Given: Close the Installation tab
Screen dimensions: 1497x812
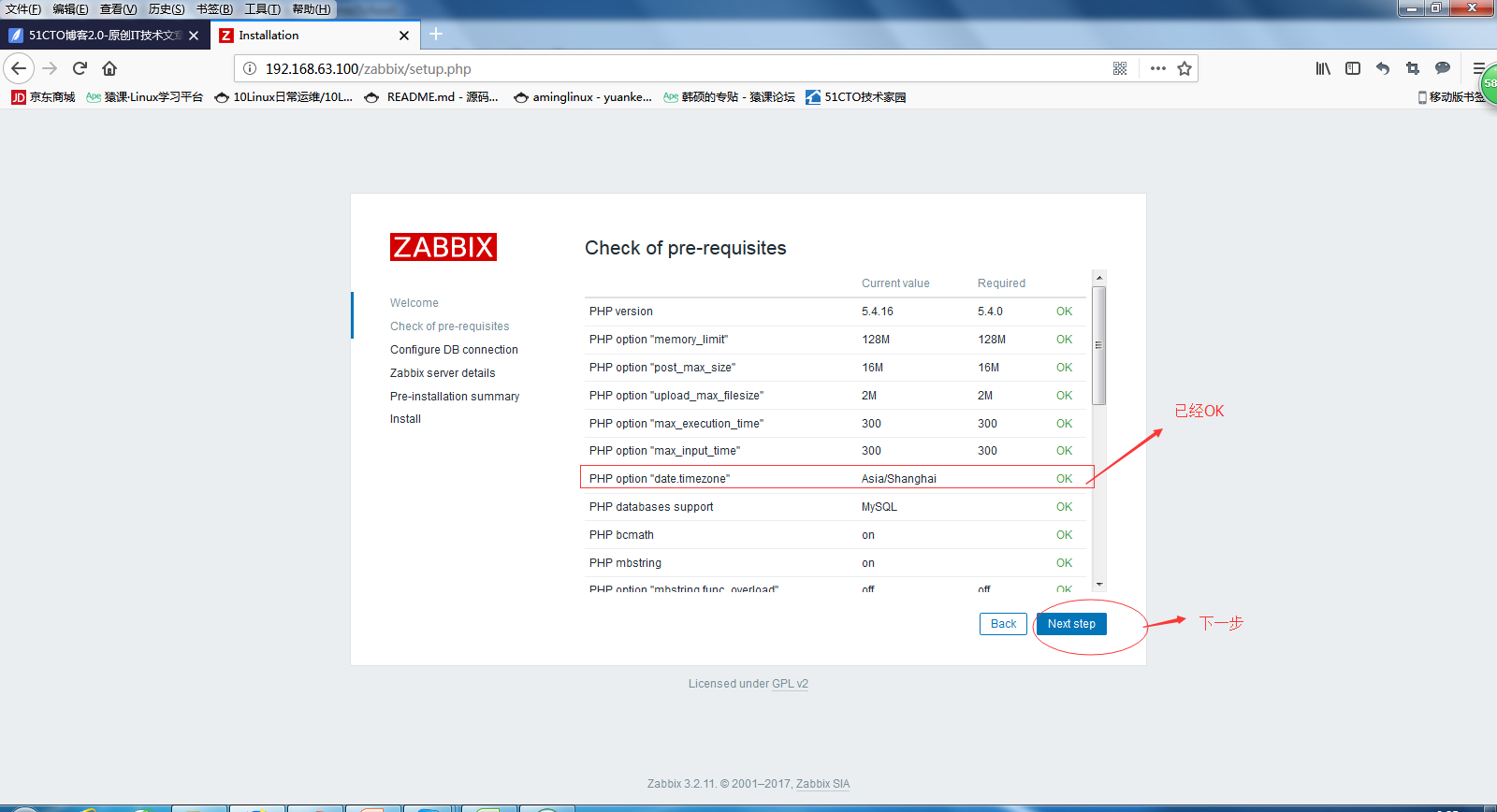Looking at the screenshot, I should [404, 36].
